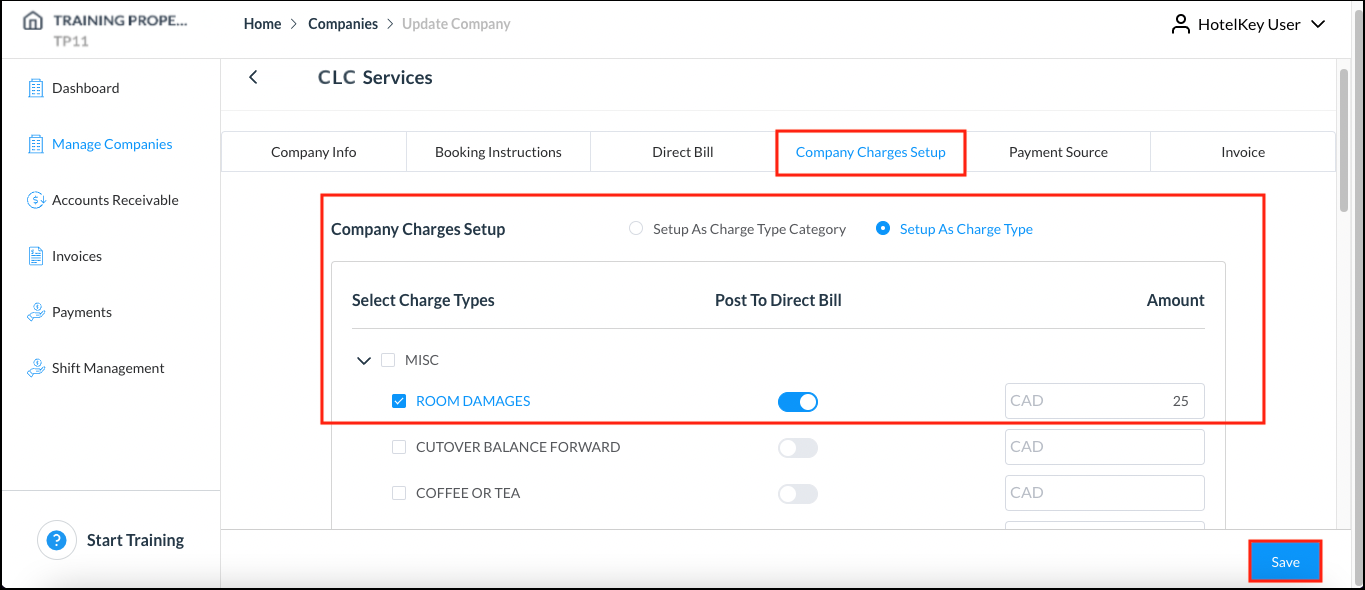Switch to the Booking Instructions tab

point(497,151)
